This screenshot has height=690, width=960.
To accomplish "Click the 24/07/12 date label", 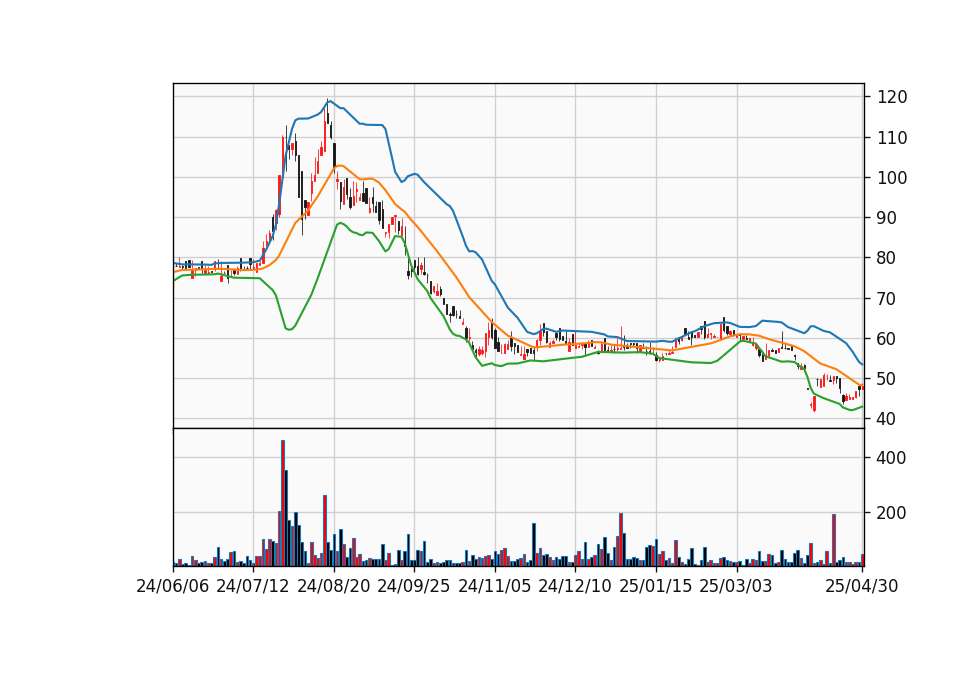I will (x=253, y=586).
